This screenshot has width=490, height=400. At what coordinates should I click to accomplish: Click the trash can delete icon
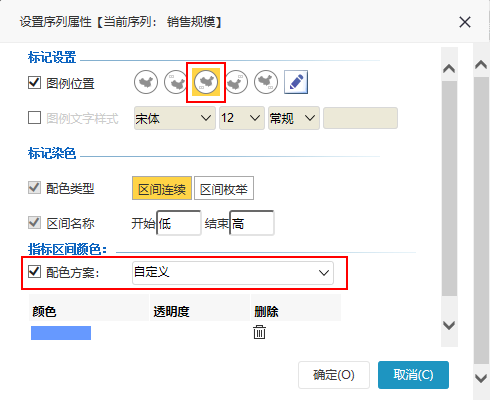tap(259, 332)
